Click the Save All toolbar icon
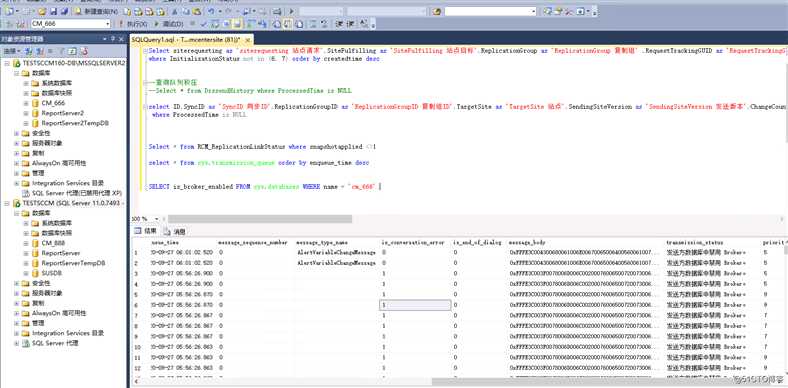The height and width of the screenshot is (388, 788). (x=64, y=11)
